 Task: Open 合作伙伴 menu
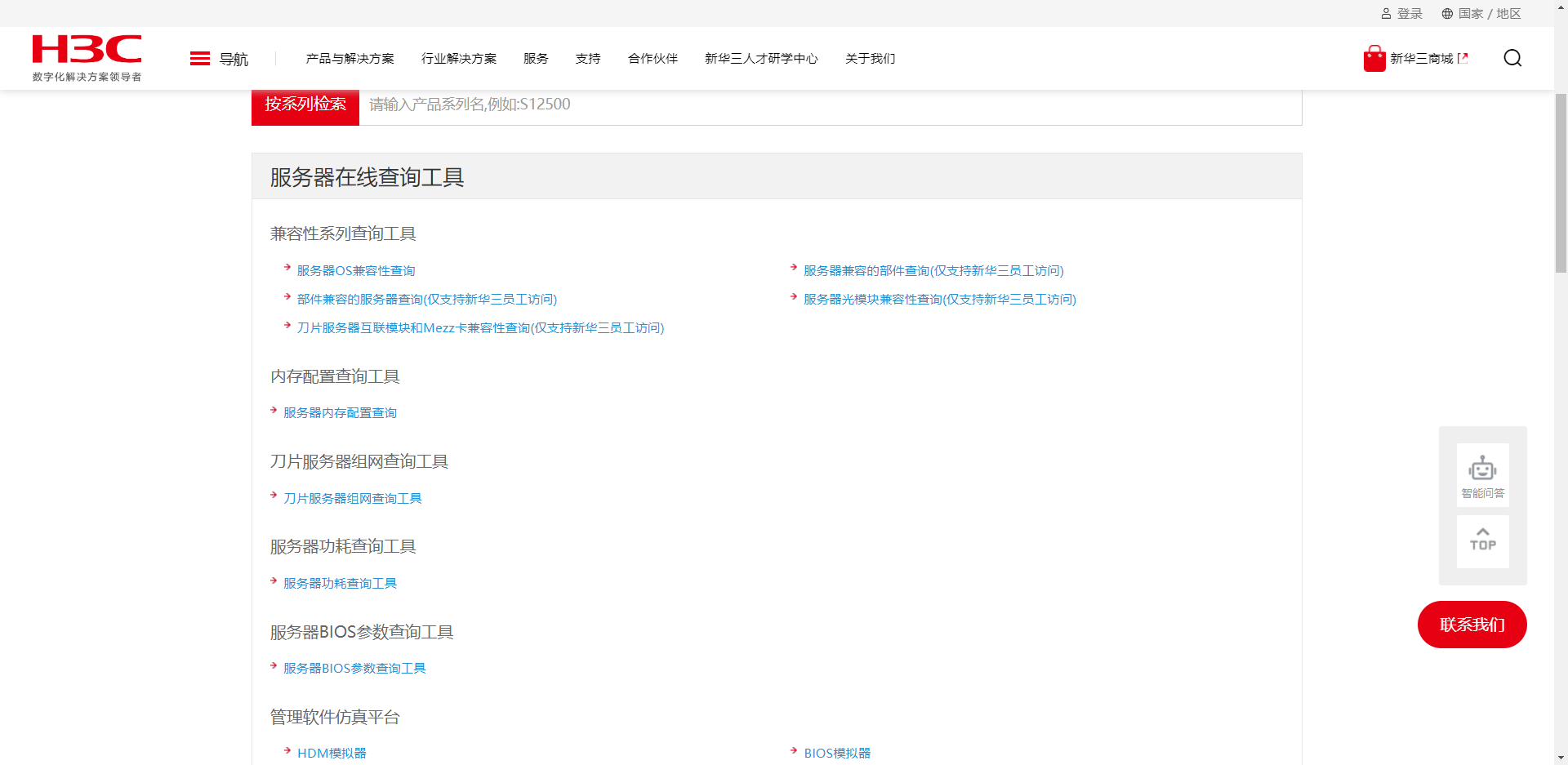(653, 59)
